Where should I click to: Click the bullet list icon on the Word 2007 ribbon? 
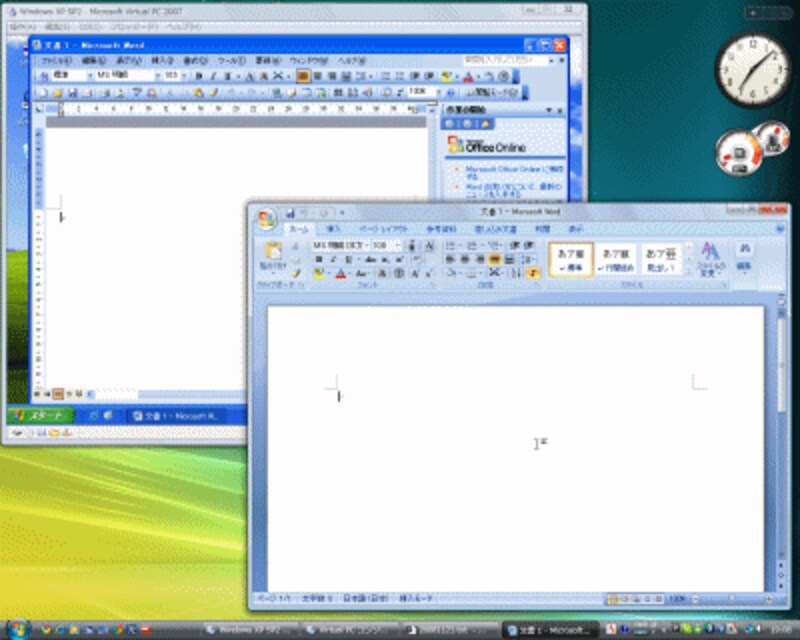click(449, 246)
